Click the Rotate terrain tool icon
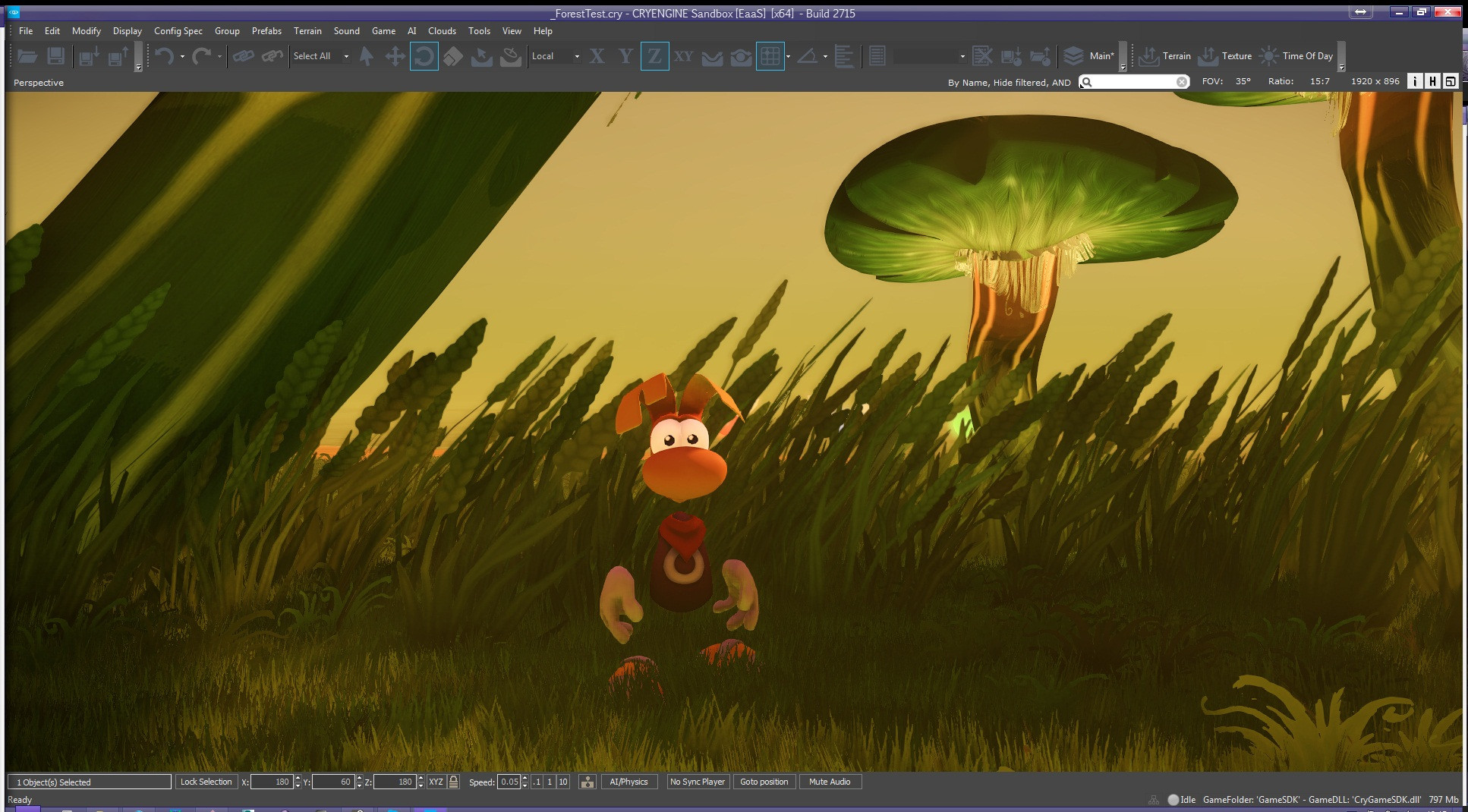The width and height of the screenshot is (1468, 812). coord(511,56)
